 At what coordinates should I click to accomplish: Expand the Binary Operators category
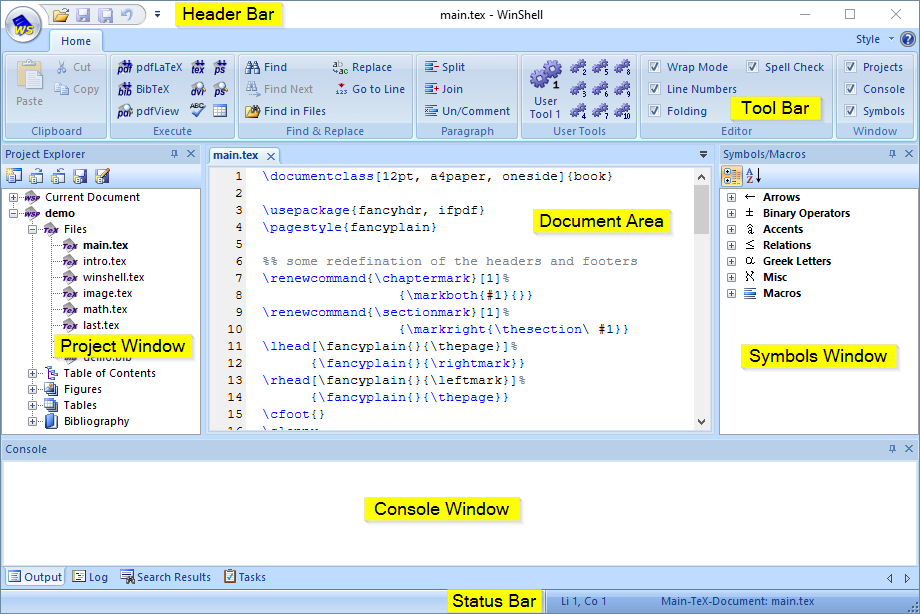coord(731,213)
